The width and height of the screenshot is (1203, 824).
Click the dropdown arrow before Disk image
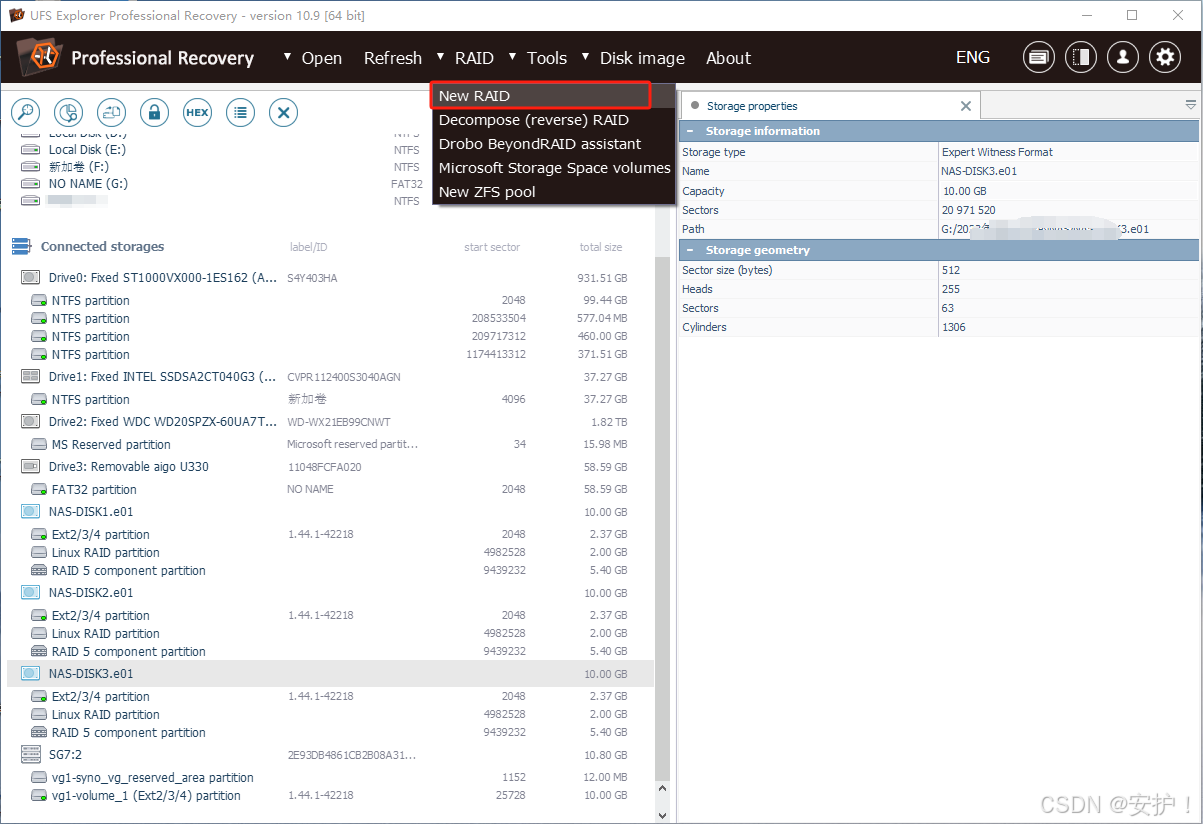pyautogui.click(x=586, y=57)
